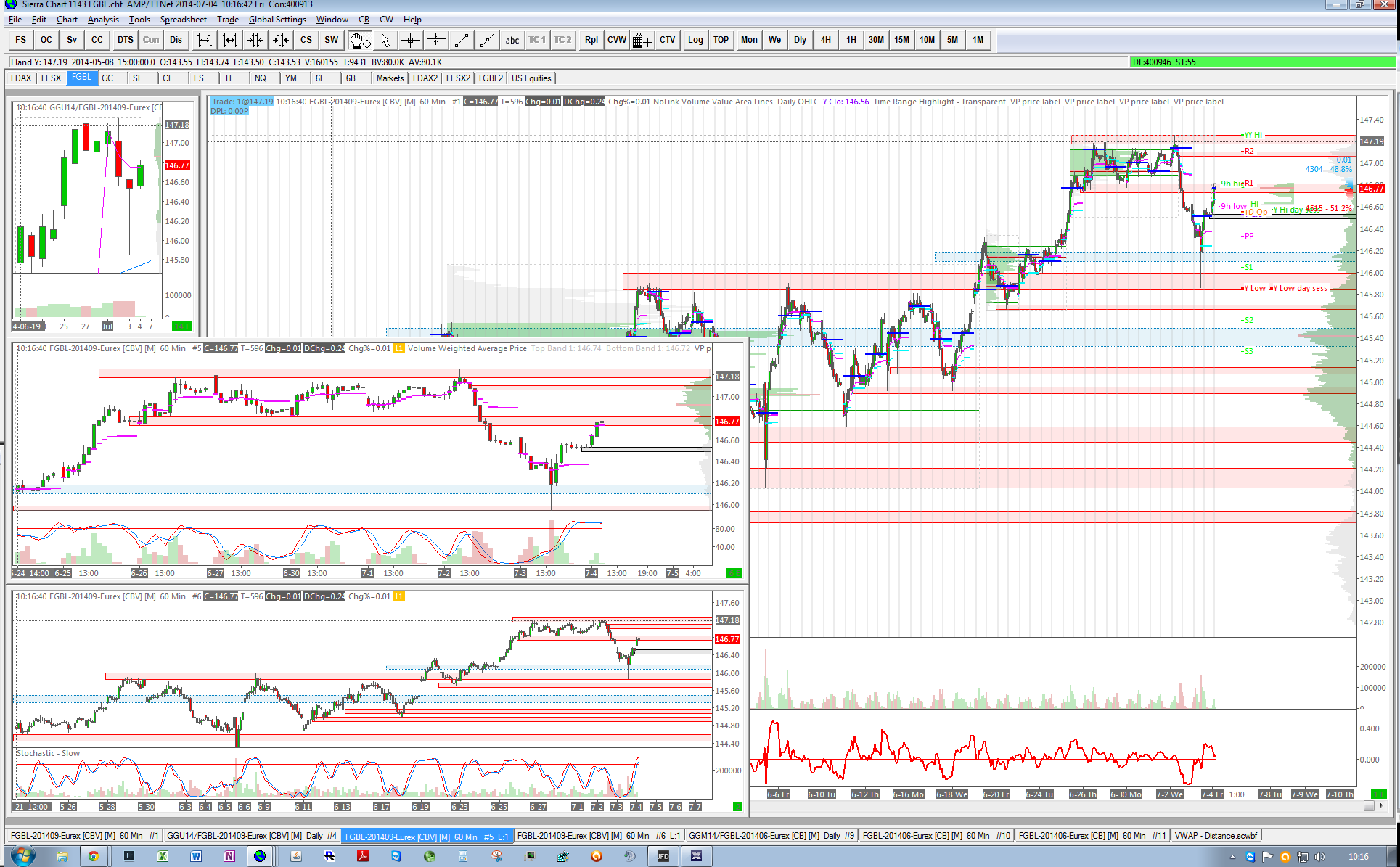Open the chart values window calculator icon
1400x867 pixels.
(640, 40)
